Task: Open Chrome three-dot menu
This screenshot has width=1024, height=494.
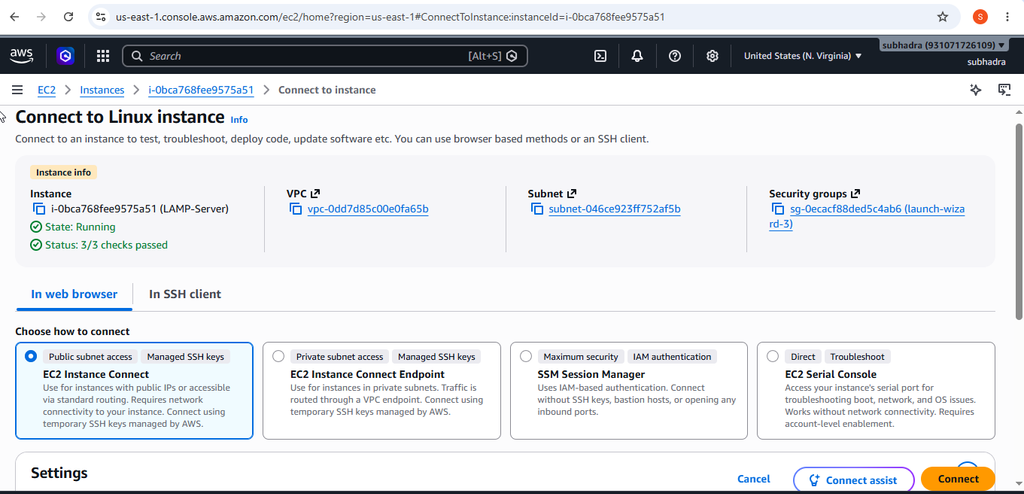Action: [1008, 17]
